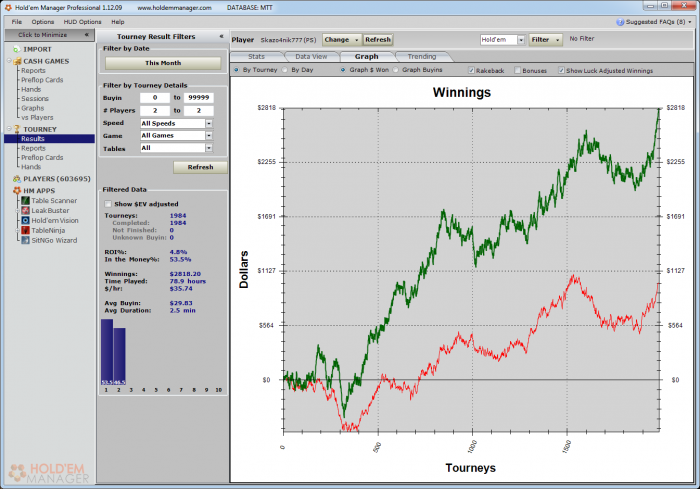700x489 pixels.
Task: Open Cash Games Sessions item
Action: (35, 99)
